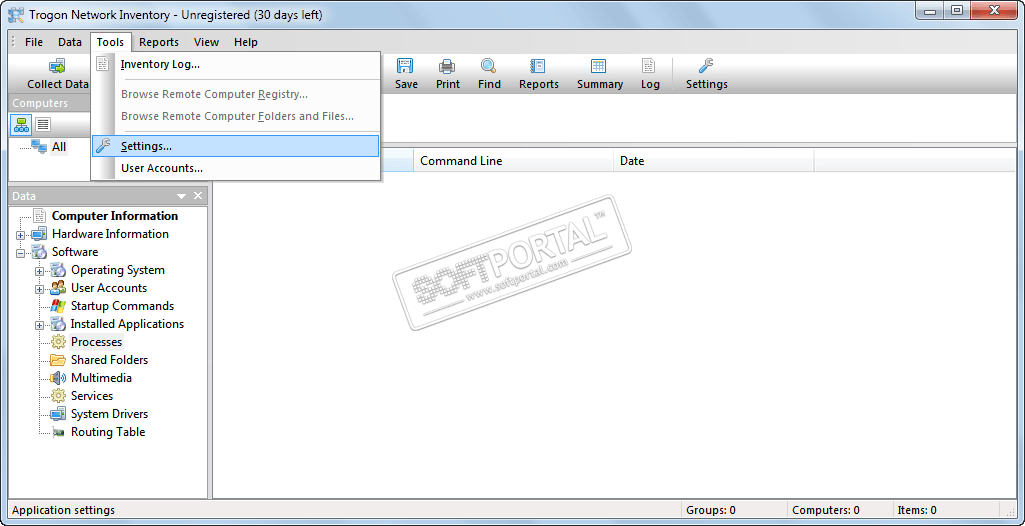Click the Computers: 0 status bar entry
1025x526 pixels.
click(x=826, y=510)
